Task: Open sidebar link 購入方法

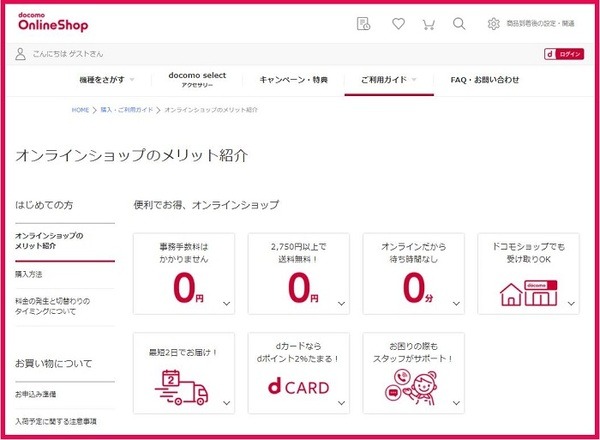Action: tap(29, 274)
